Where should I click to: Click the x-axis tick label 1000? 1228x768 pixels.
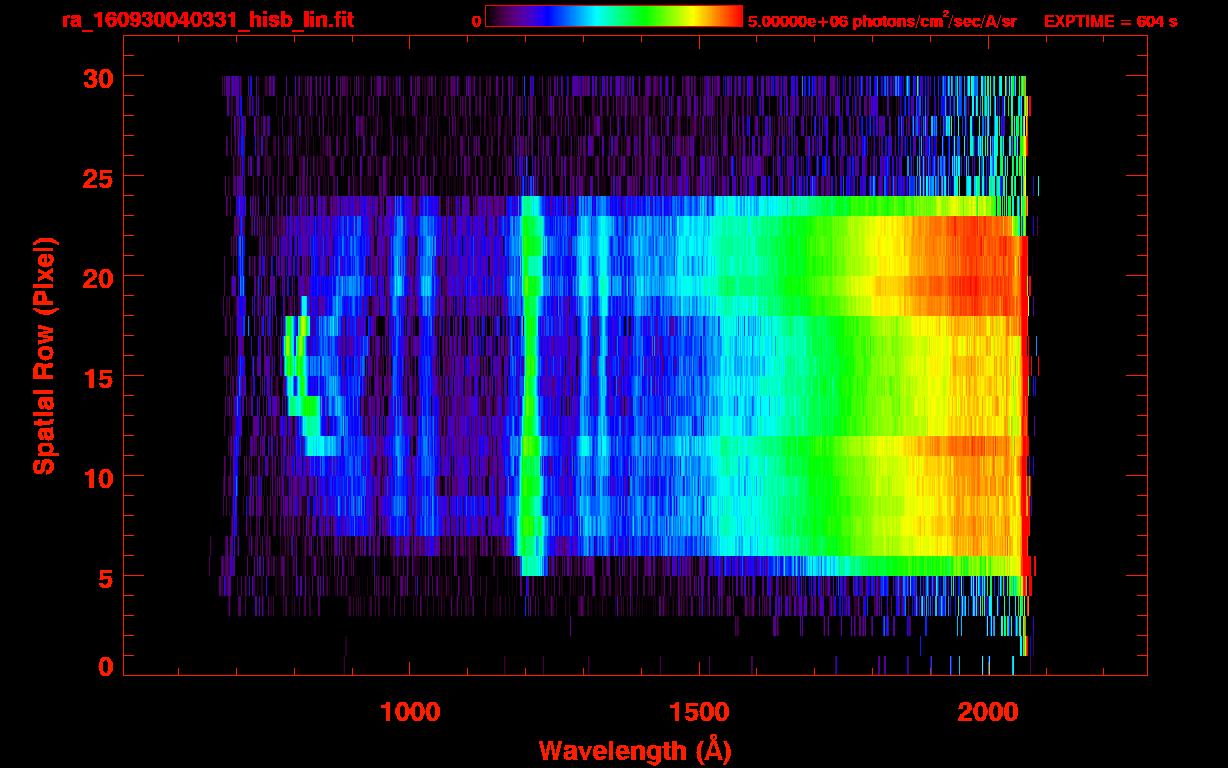(x=410, y=712)
